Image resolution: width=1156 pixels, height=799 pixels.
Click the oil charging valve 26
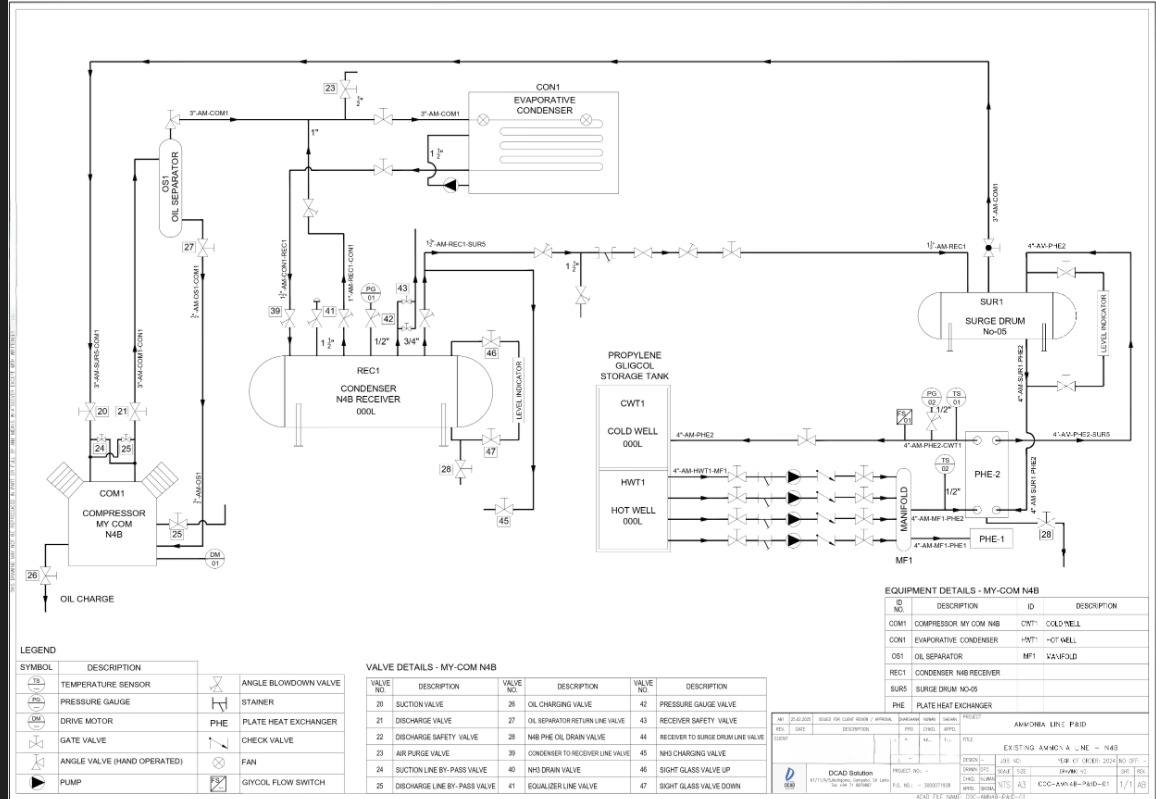coord(48,575)
